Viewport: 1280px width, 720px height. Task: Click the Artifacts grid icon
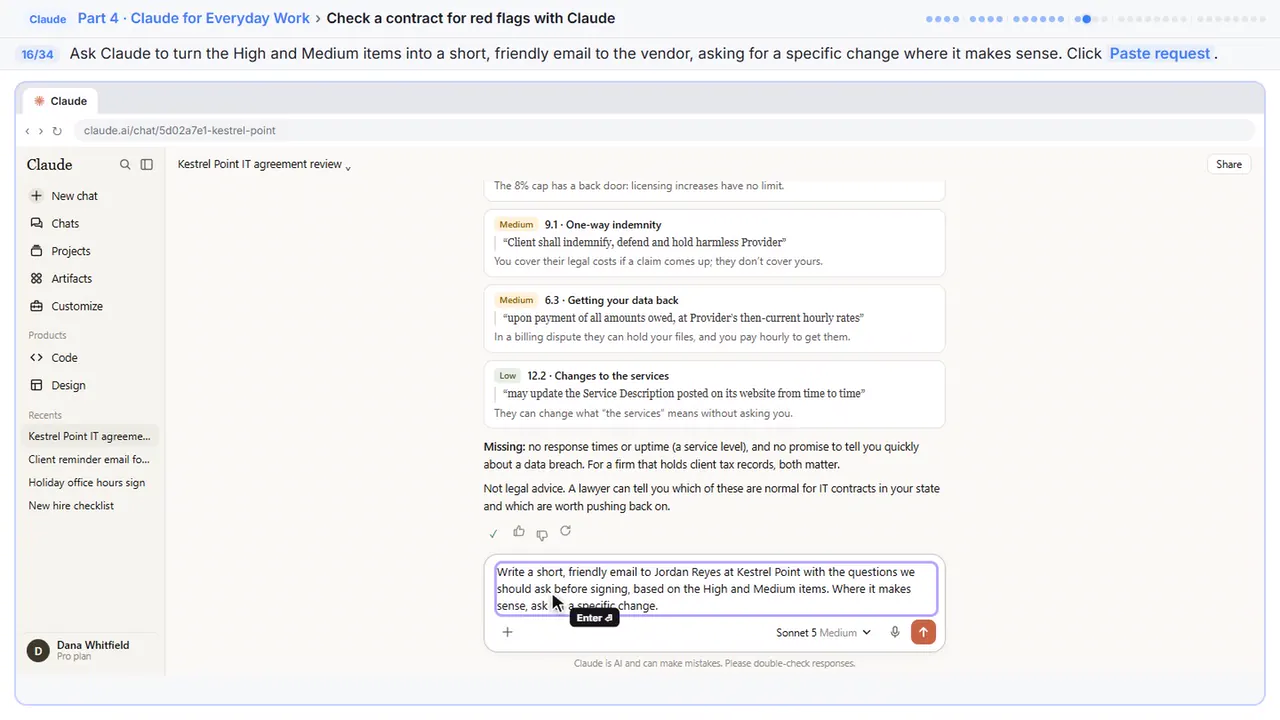click(x=37, y=279)
